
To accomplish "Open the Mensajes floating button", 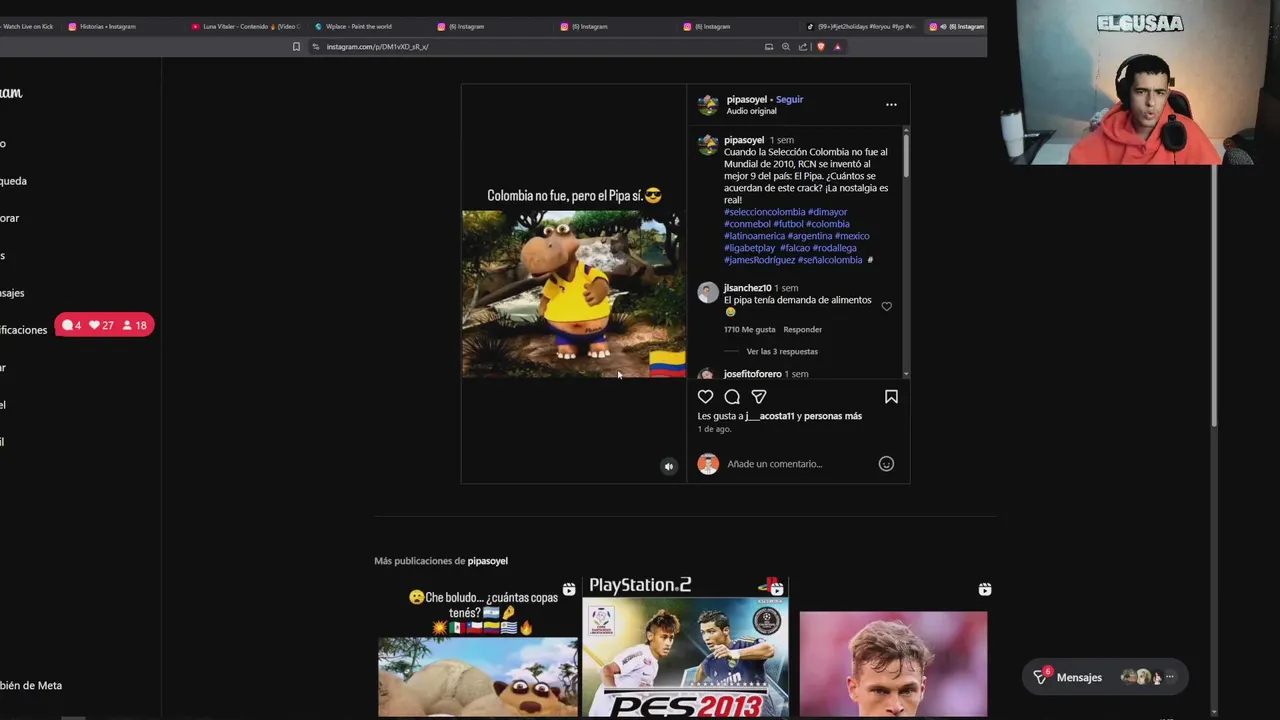I will point(1106,677).
